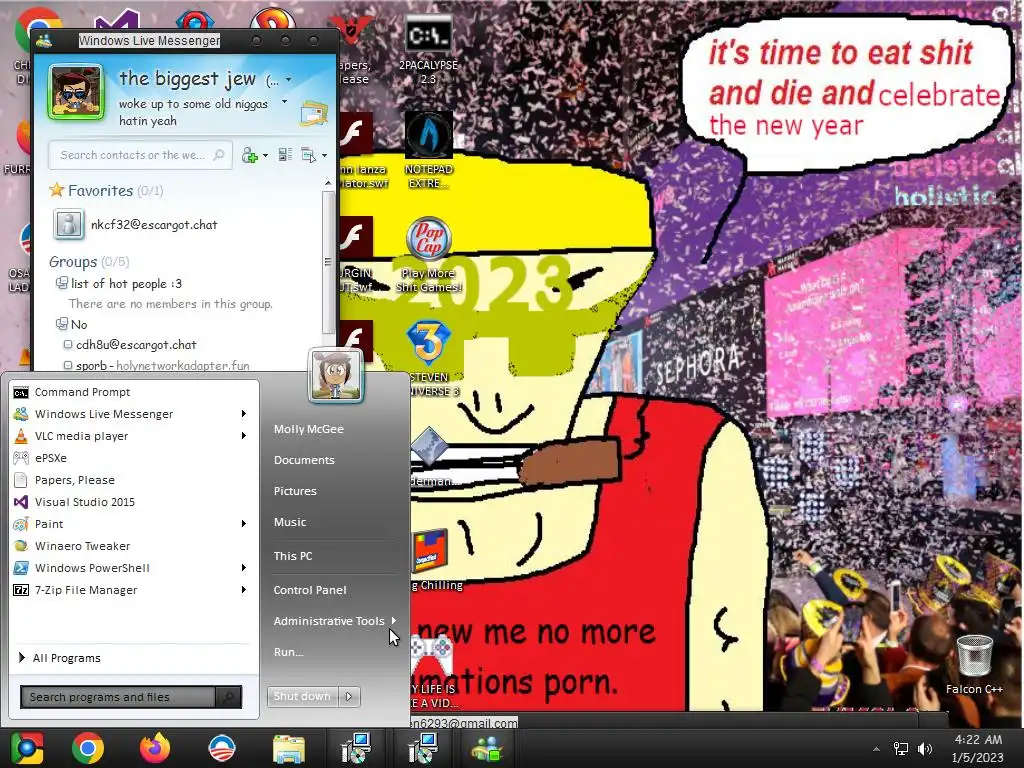Screen dimensions: 1024x768
Task: Click Run... in the Start menu
Action: coord(288,652)
